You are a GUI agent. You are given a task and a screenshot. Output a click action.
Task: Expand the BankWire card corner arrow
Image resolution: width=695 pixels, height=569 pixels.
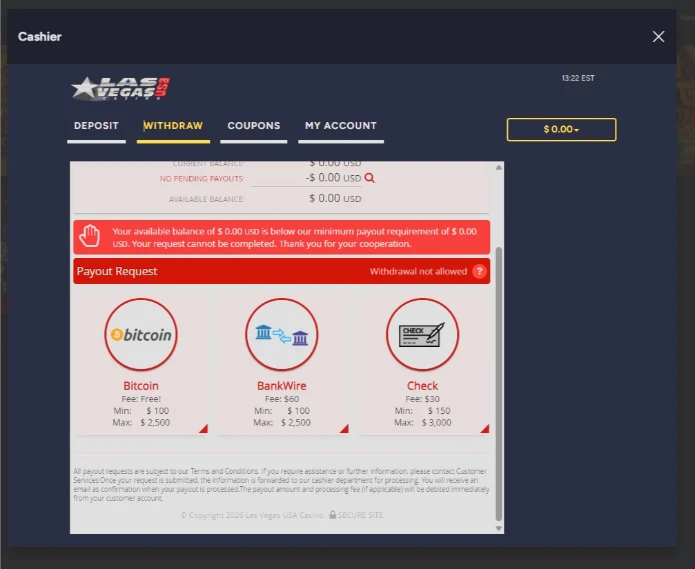[x=344, y=429]
